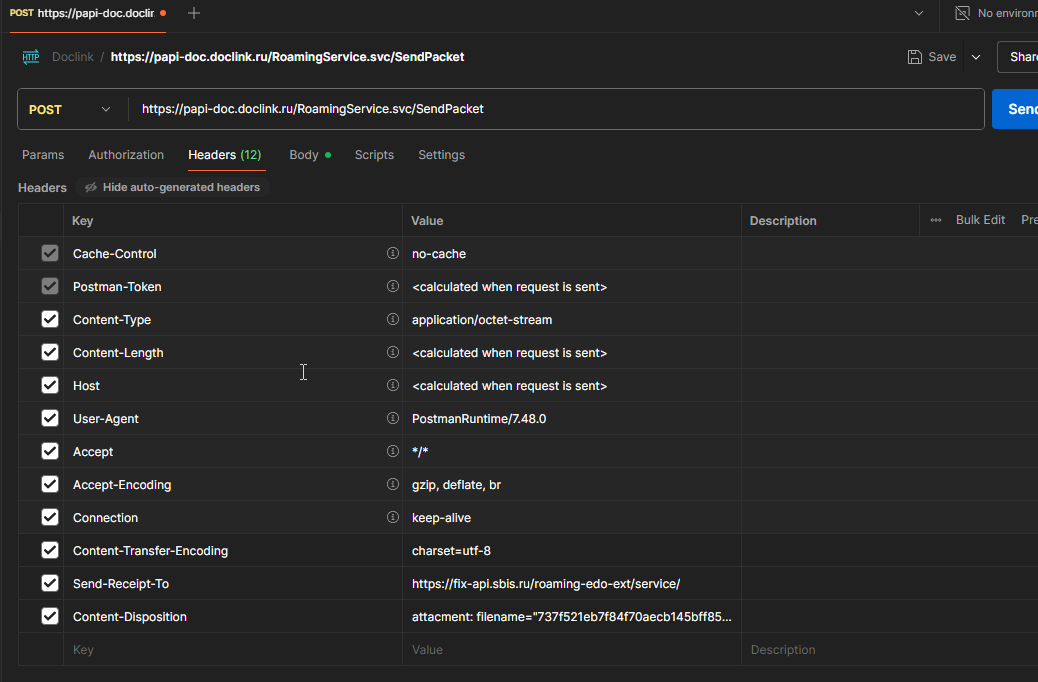1038x682 pixels.
Task: Open the Authorization tab
Action: tap(126, 155)
